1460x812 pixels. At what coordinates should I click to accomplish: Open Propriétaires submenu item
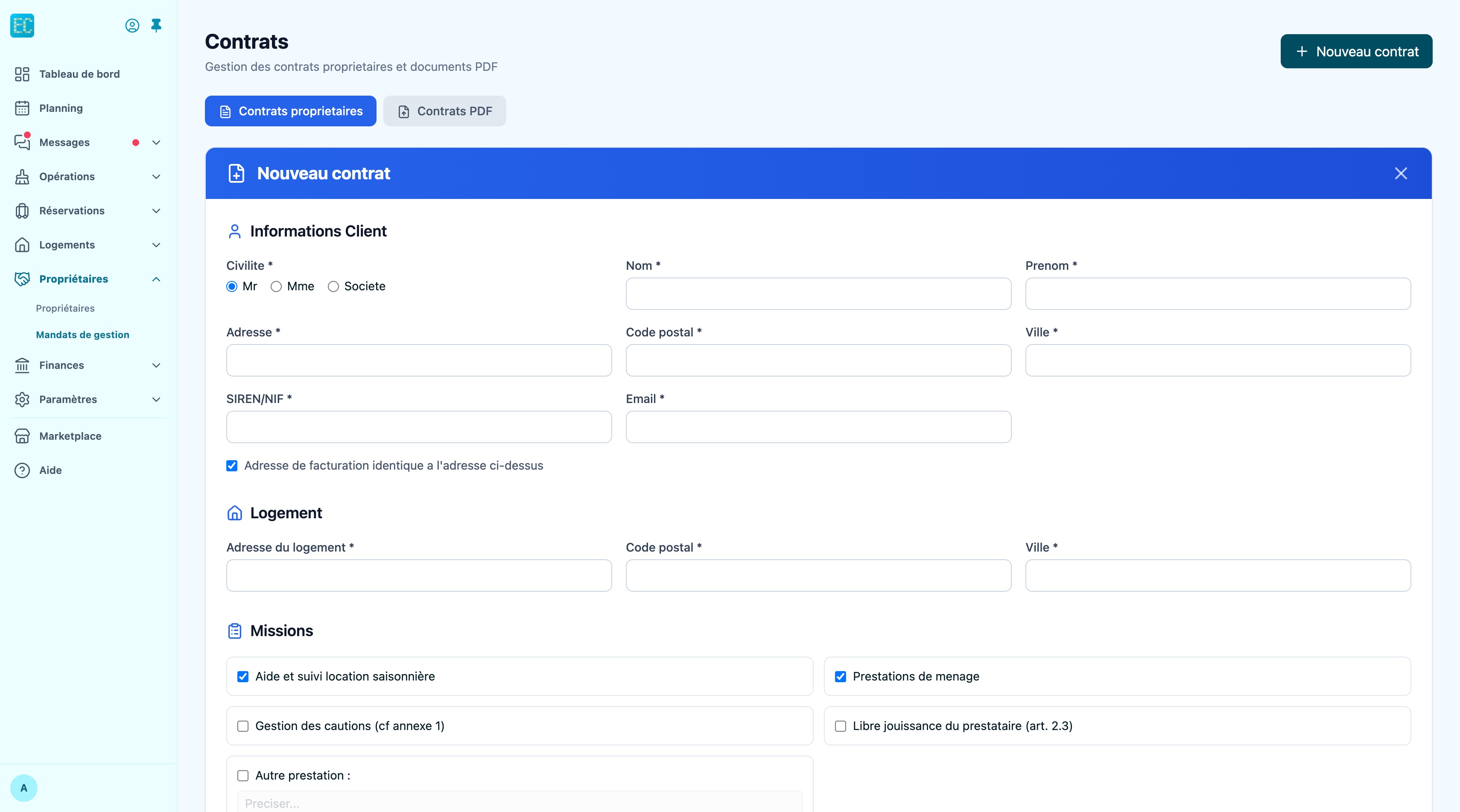[65, 308]
